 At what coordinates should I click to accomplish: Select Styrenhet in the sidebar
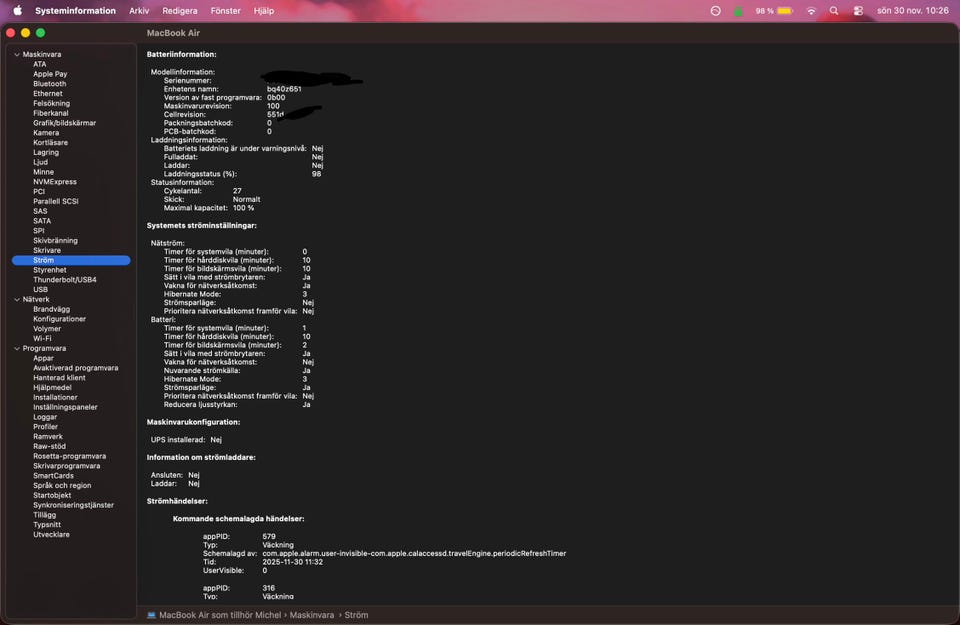click(50, 270)
